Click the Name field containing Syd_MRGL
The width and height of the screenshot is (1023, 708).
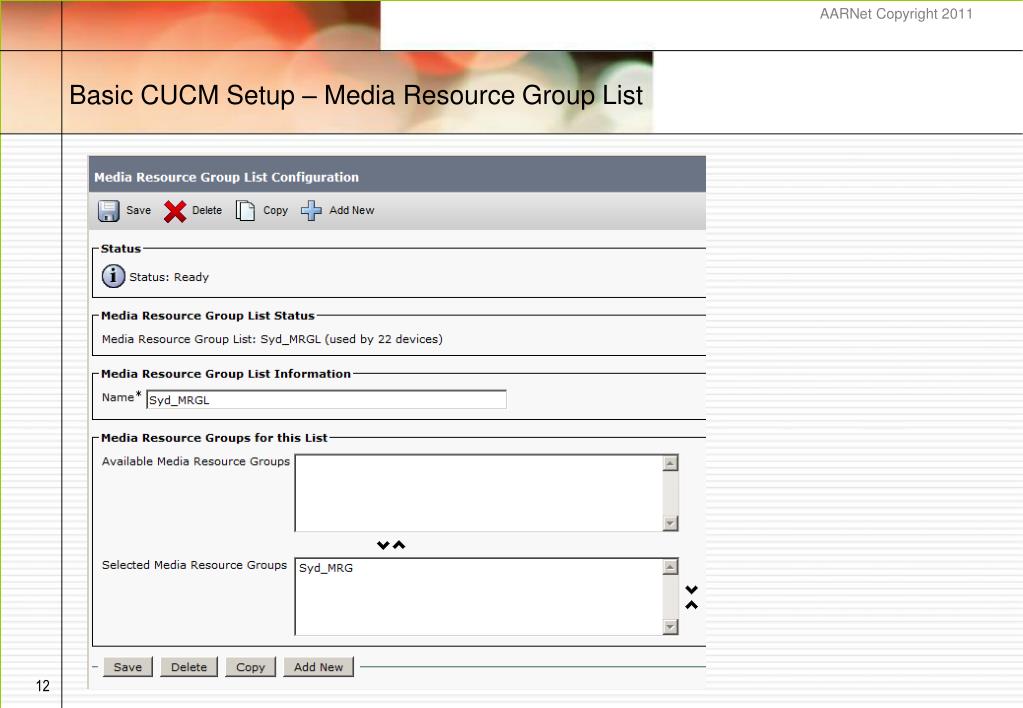pos(326,399)
